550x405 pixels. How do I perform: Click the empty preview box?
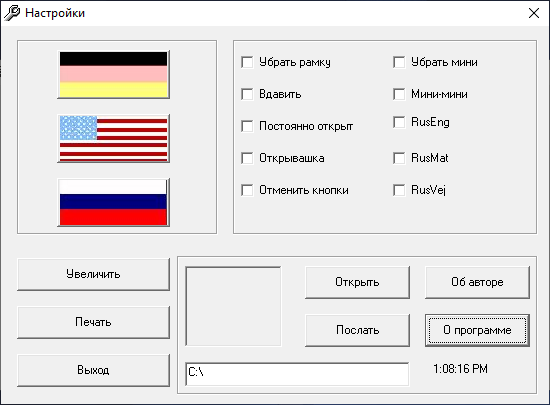click(x=233, y=306)
